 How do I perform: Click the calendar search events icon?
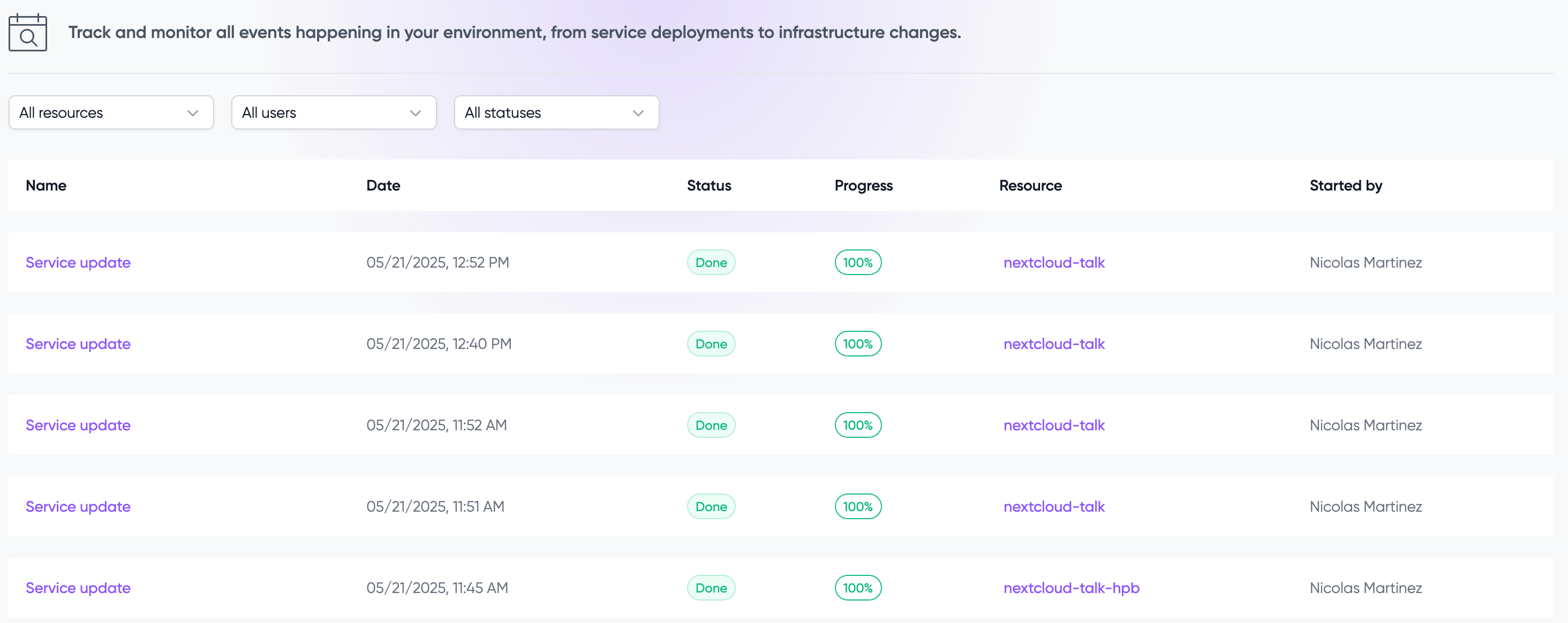tap(27, 33)
